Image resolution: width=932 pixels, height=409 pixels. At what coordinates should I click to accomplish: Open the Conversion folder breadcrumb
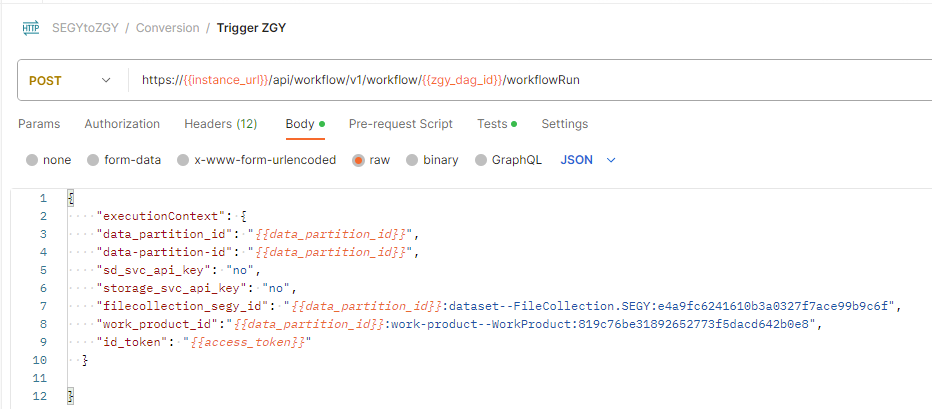click(x=168, y=28)
